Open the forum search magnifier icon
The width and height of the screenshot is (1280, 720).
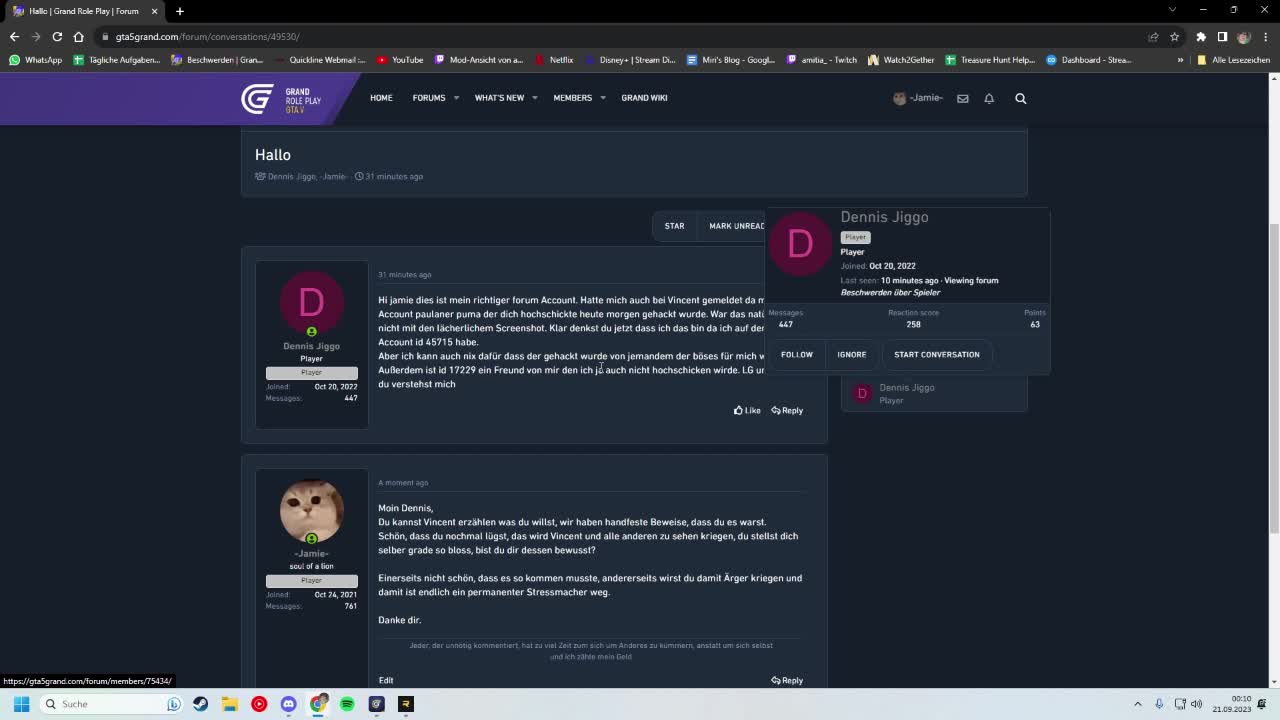pos(1020,98)
